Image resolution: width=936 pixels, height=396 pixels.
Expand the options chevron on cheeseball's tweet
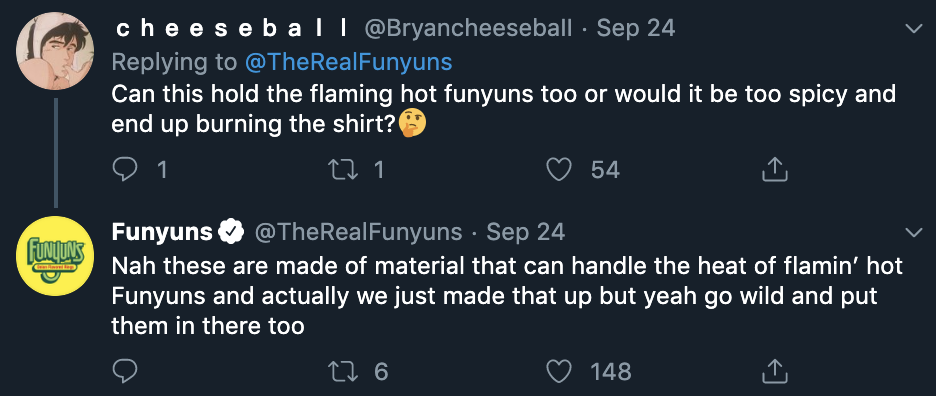click(x=914, y=29)
